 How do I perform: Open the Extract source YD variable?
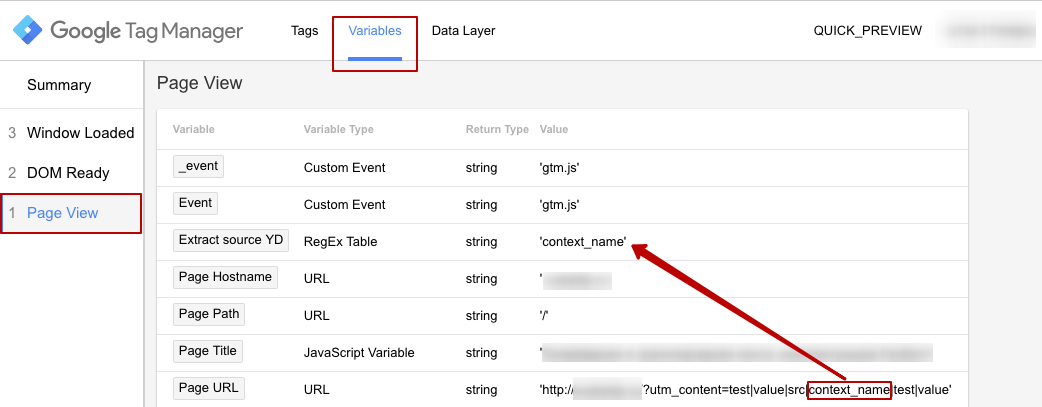[231, 241]
